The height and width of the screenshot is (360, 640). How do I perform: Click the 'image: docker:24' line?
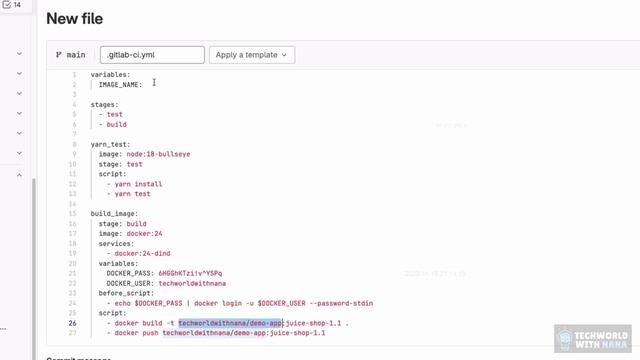click(x=131, y=234)
